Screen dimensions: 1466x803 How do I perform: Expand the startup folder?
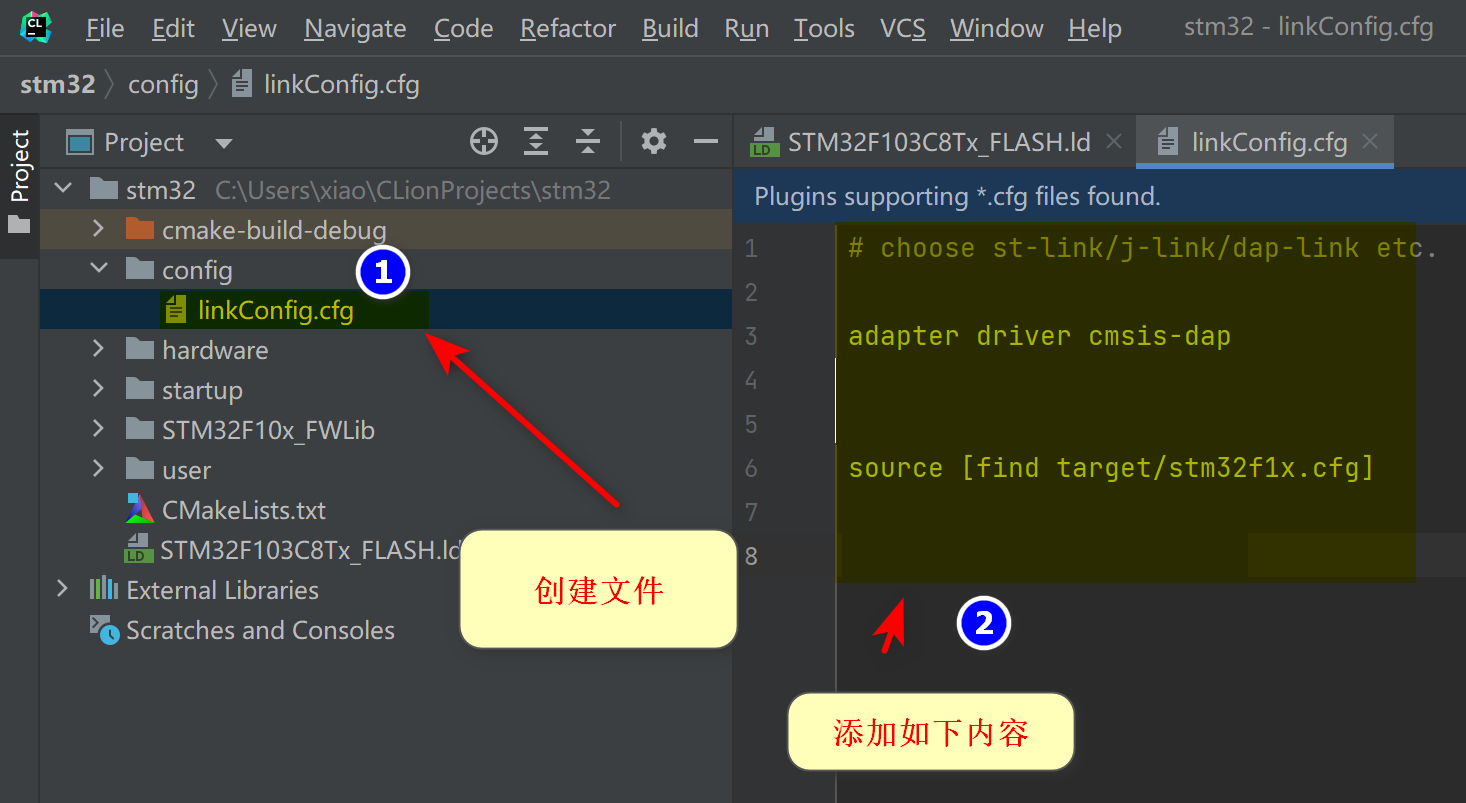click(x=97, y=389)
